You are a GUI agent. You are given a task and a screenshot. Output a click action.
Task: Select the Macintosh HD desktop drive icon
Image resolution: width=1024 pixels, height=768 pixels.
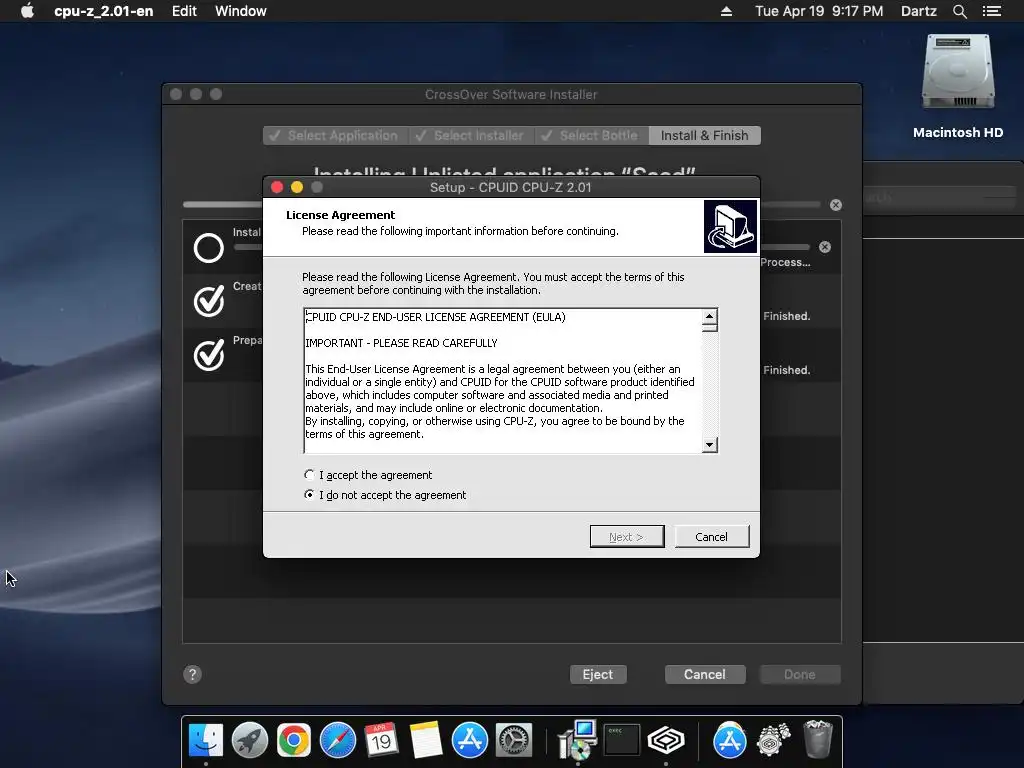(x=958, y=72)
